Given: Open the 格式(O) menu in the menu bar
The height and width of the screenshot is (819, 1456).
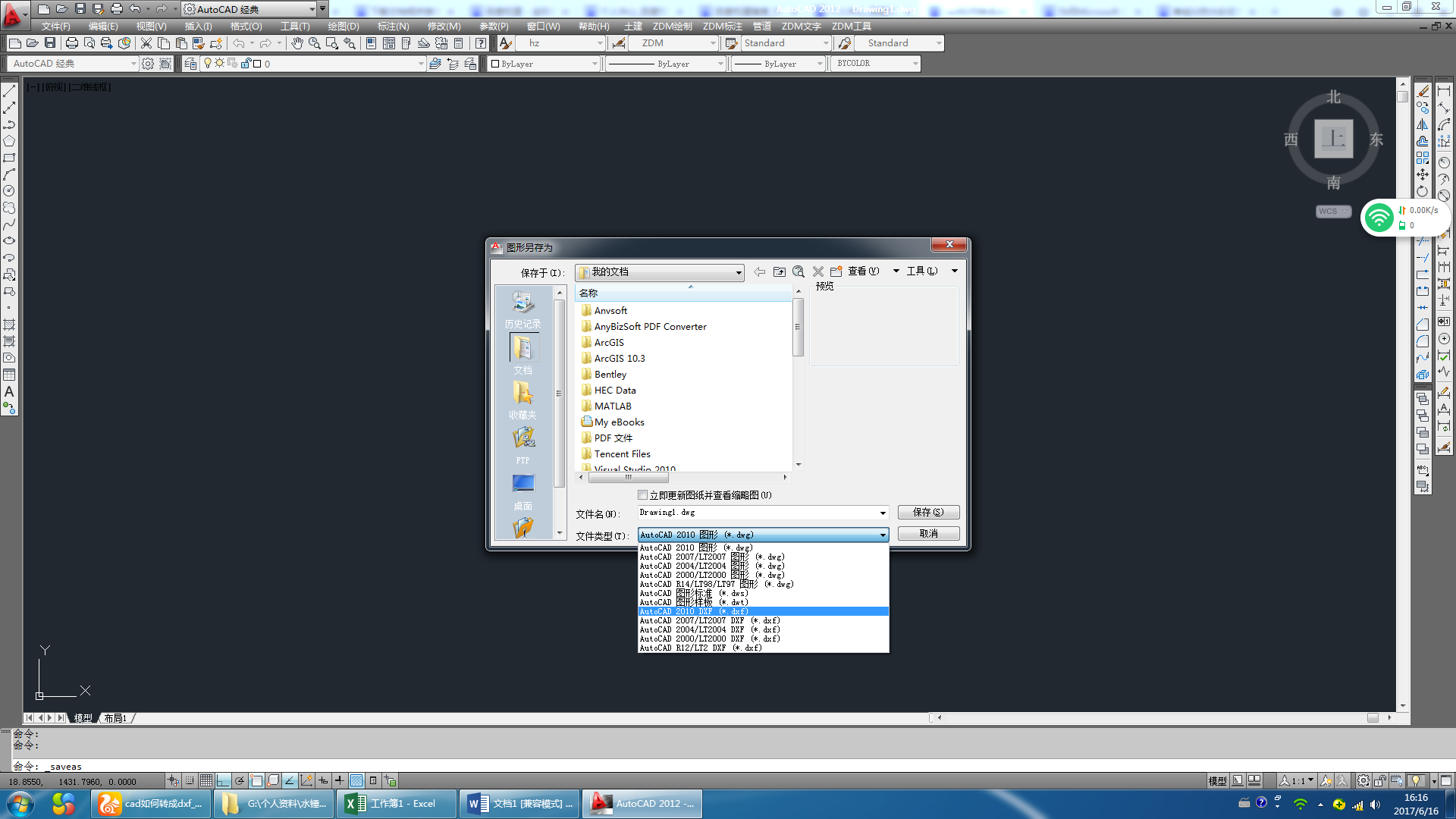Looking at the screenshot, I should [x=246, y=26].
